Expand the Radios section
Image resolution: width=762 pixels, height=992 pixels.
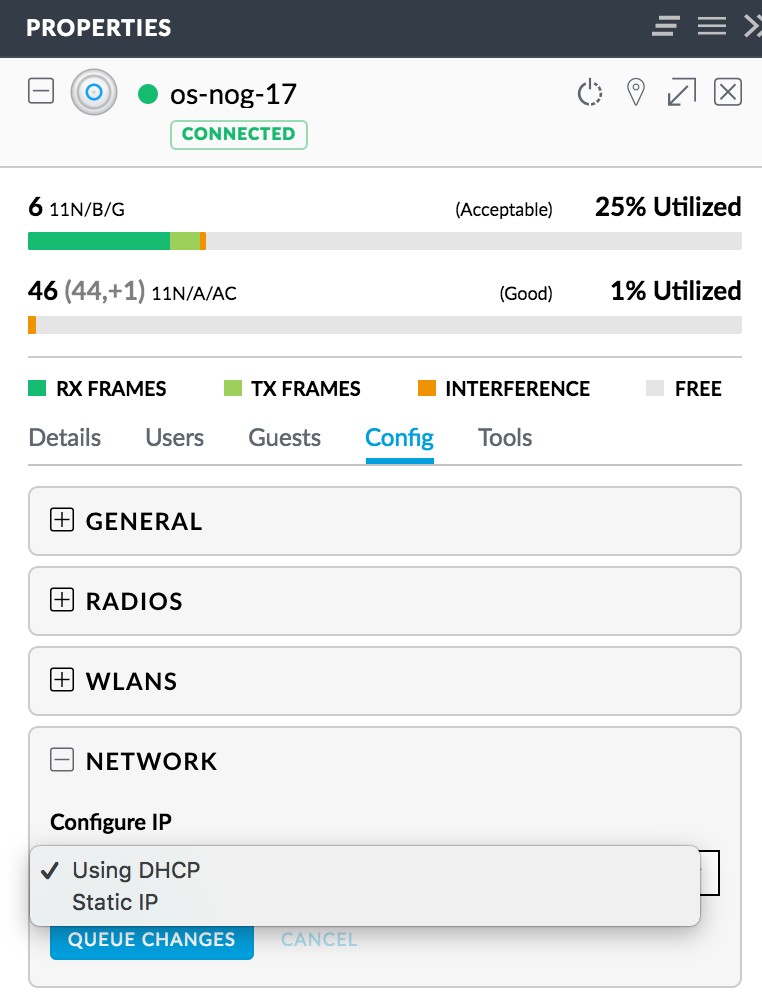pos(62,600)
